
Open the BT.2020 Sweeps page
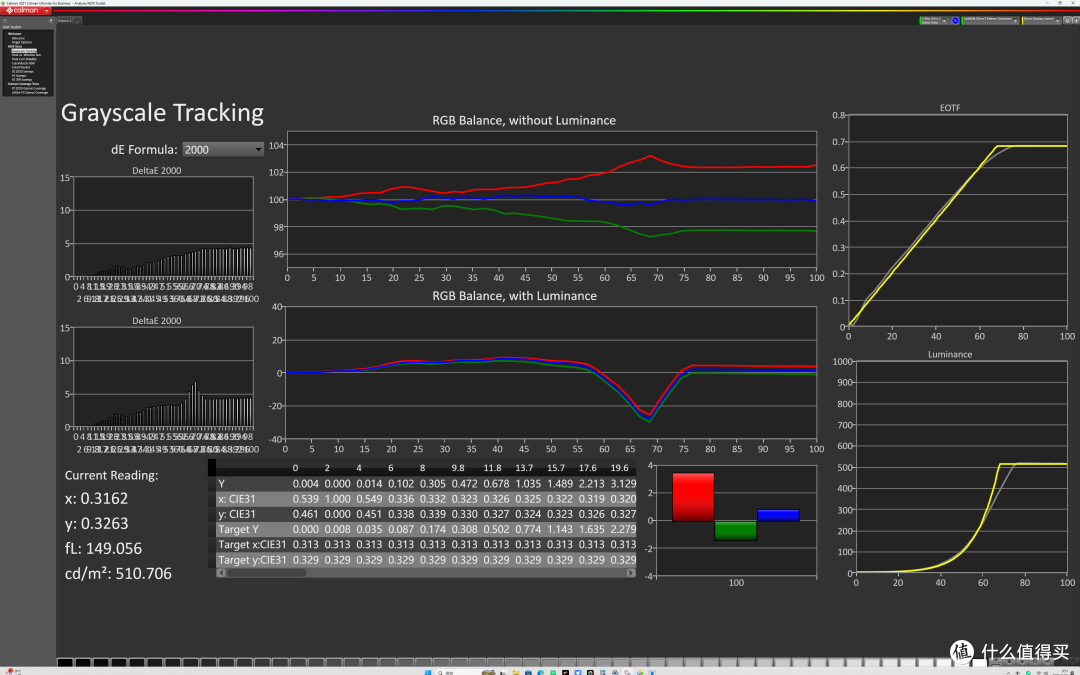pyautogui.click(x=23, y=72)
